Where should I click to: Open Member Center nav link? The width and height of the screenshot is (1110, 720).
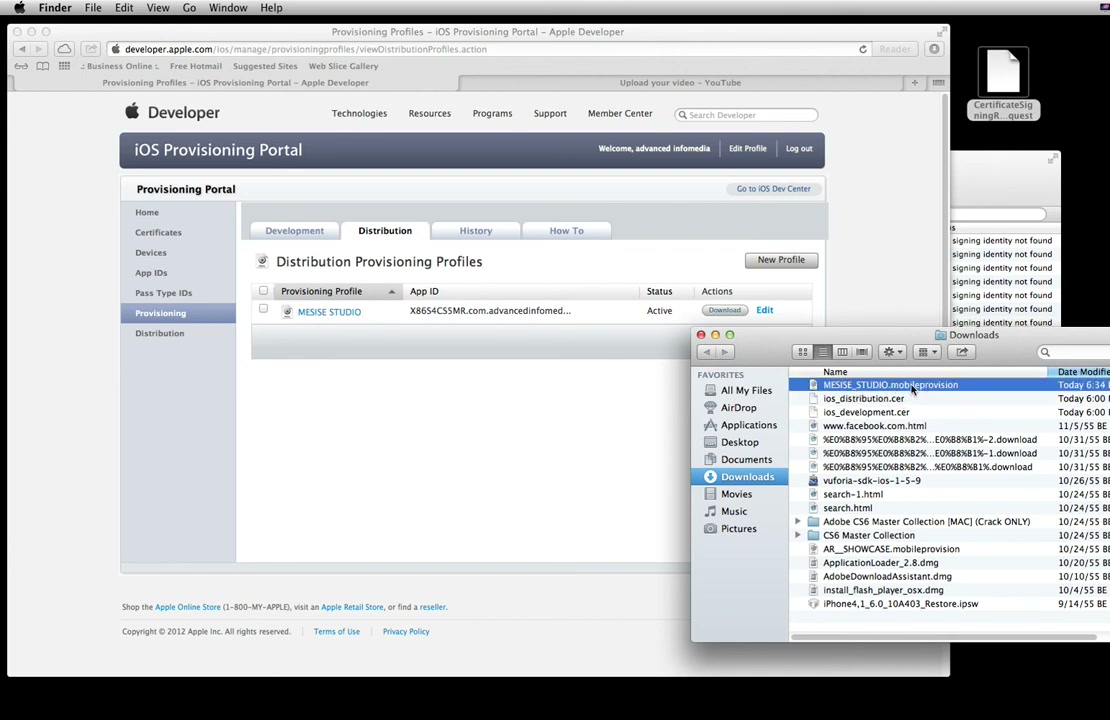point(620,113)
